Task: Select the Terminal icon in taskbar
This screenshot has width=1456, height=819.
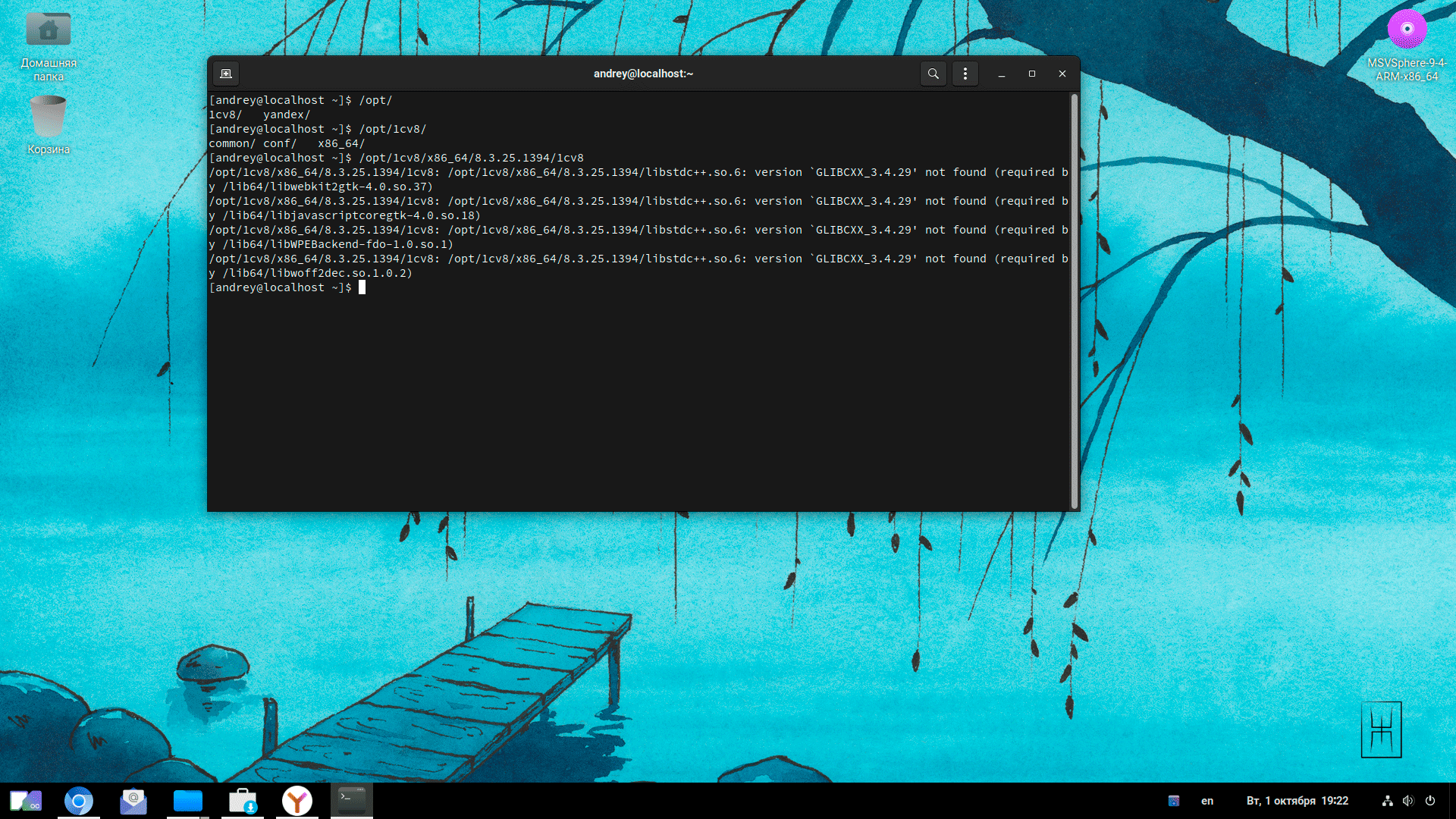Action: pyautogui.click(x=352, y=799)
